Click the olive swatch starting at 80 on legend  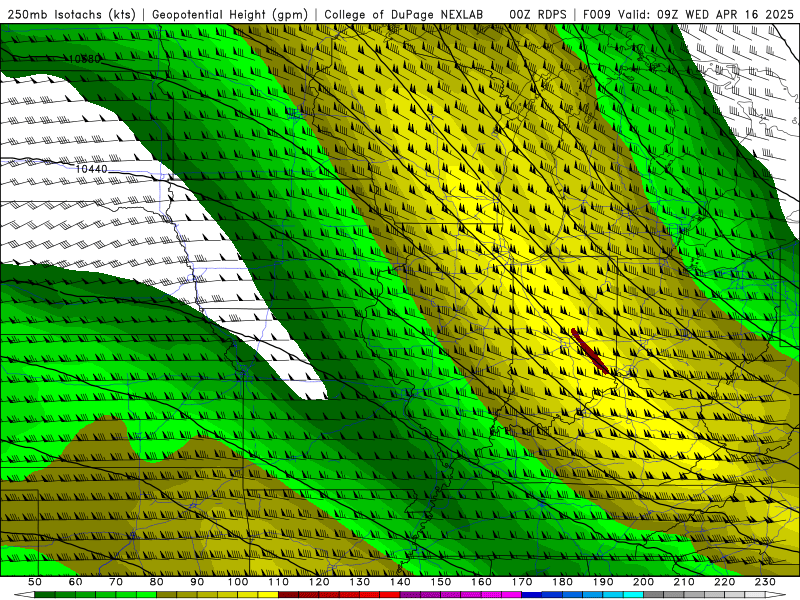click(166, 595)
